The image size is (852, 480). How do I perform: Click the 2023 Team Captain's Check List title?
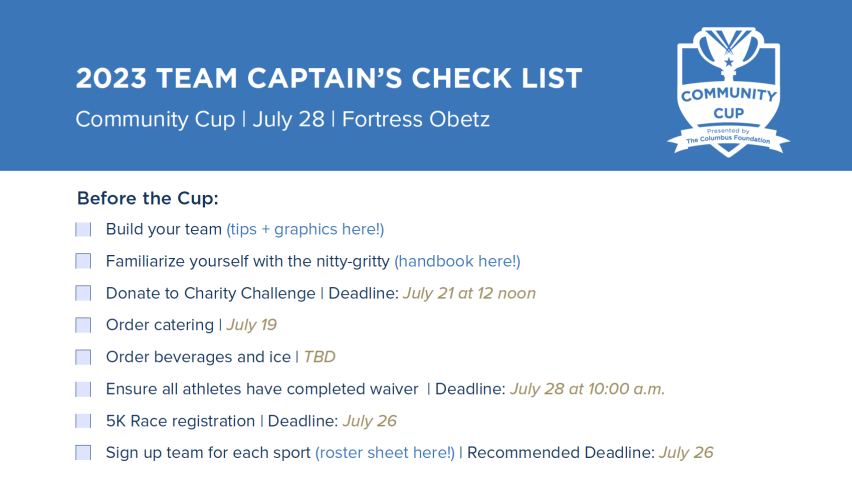[329, 78]
